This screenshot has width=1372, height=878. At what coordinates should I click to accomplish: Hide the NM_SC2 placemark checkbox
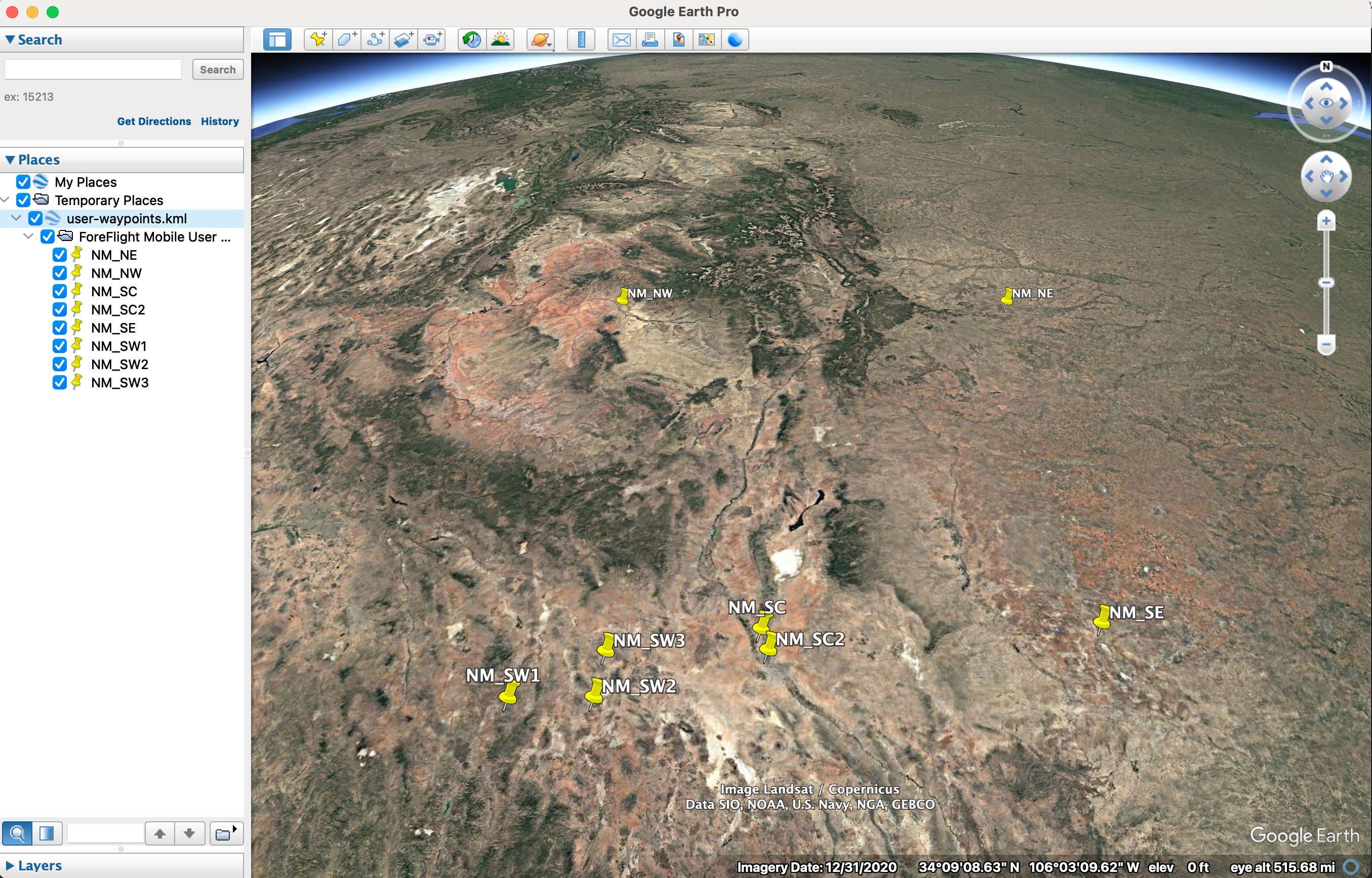[60, 309]
